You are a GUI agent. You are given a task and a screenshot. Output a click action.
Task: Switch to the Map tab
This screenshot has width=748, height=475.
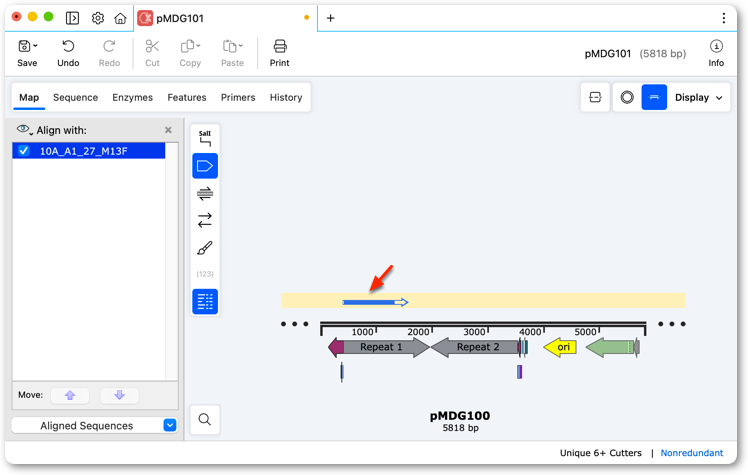tap(29, 97)
